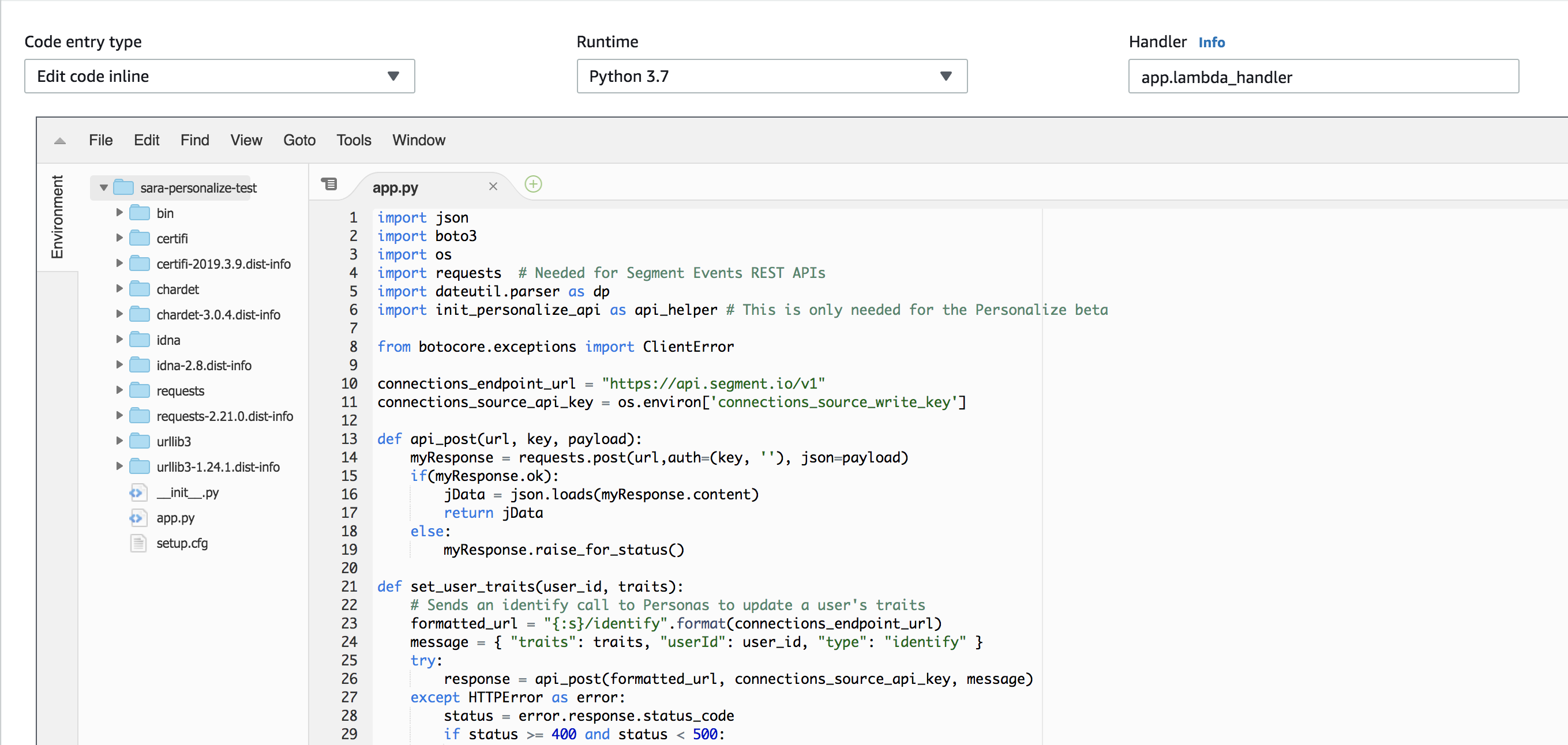Open setup.cfg via its file icon
Image resolution: width=1568 pixels, height=745 pixels.
point(138,543)
